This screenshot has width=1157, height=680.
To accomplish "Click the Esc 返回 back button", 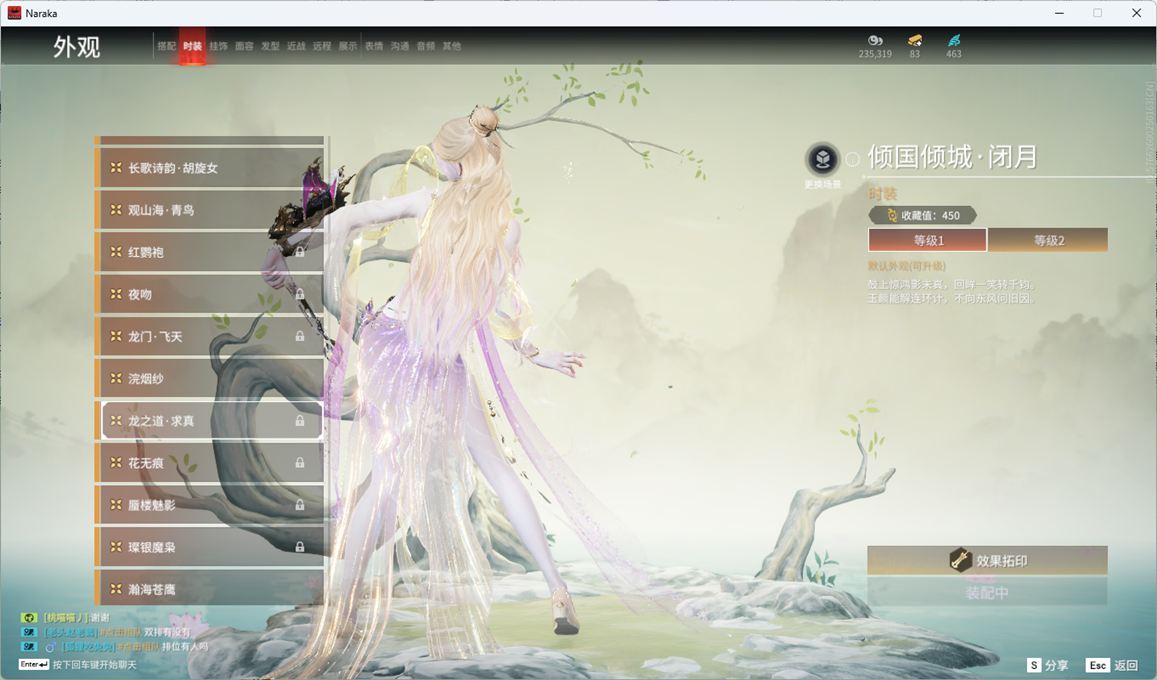I will [1113, 665].
